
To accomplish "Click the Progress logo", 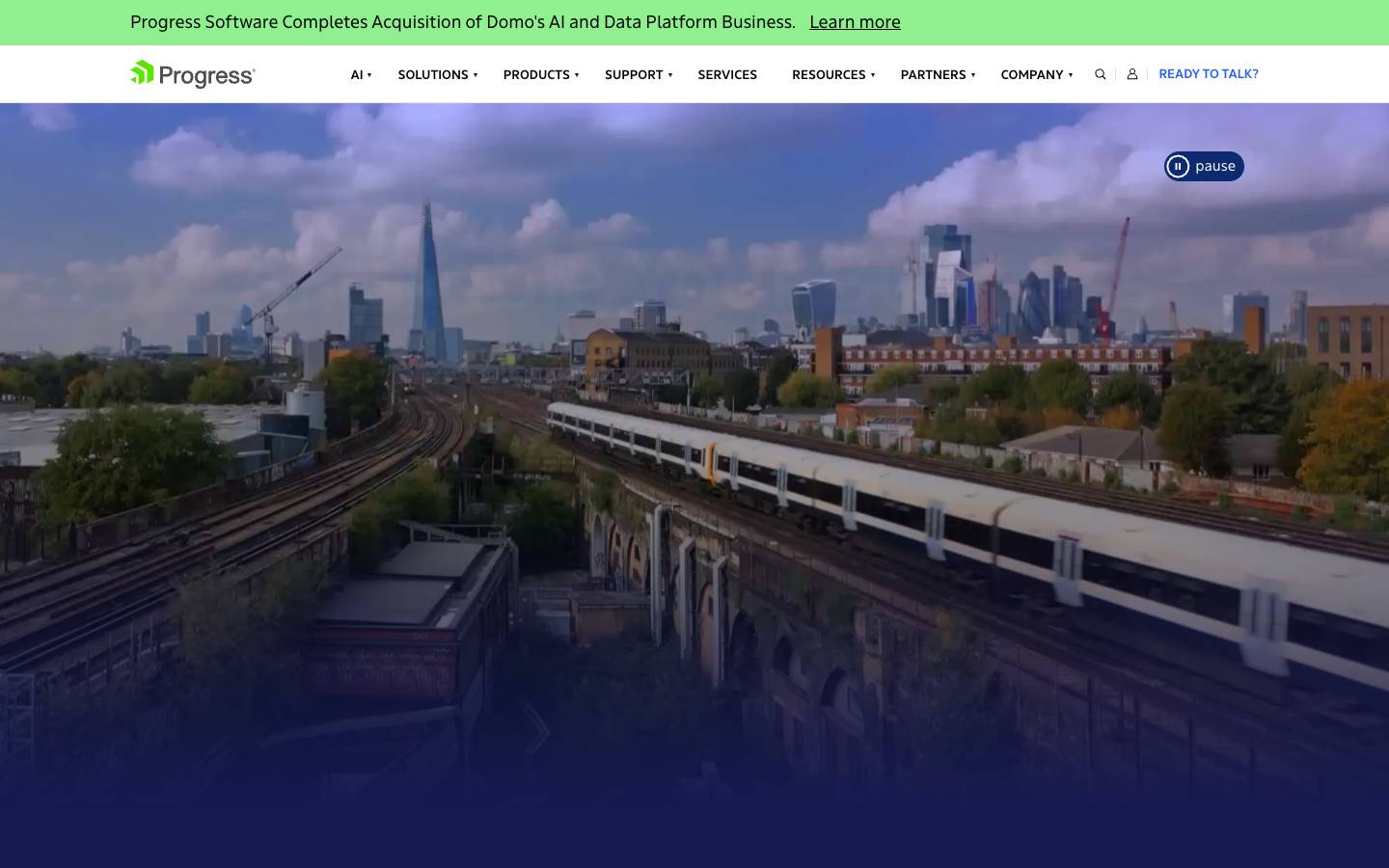I will coord(193,74).
